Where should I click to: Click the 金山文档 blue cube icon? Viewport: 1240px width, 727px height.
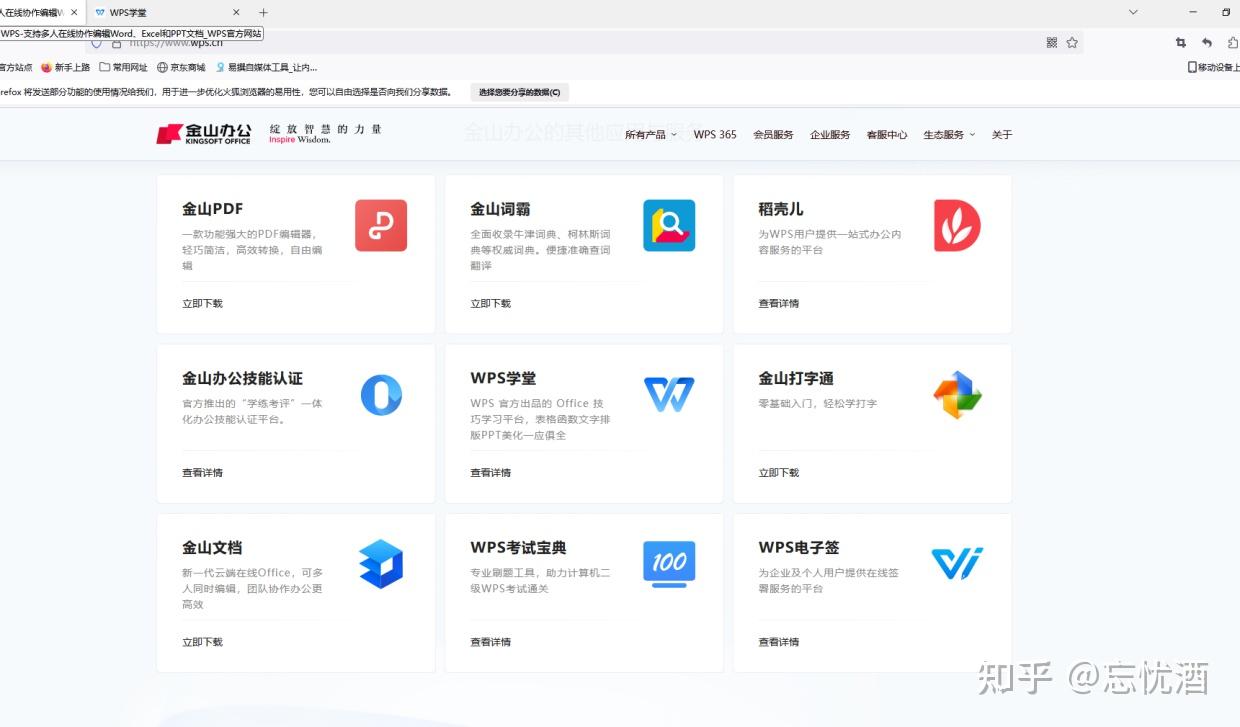pos(381,563)
